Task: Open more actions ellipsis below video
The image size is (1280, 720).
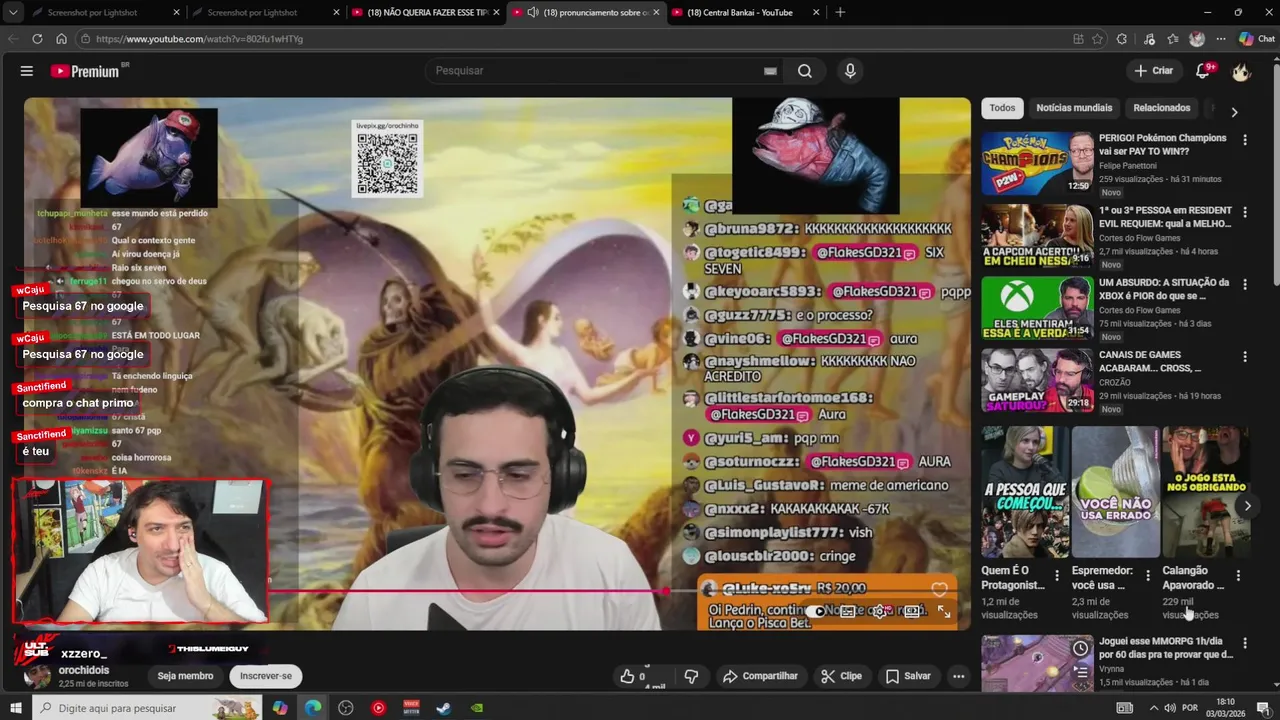Action: pyautogui.click(x=958, y=676)
